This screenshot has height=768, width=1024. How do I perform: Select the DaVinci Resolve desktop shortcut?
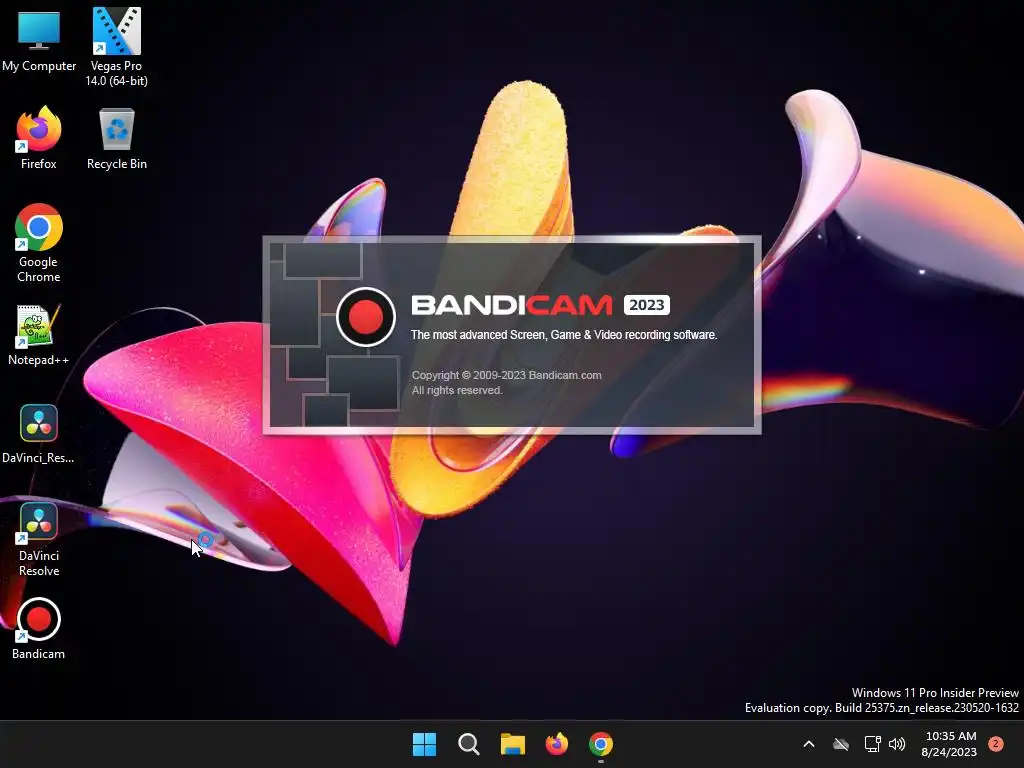[39, 539]
